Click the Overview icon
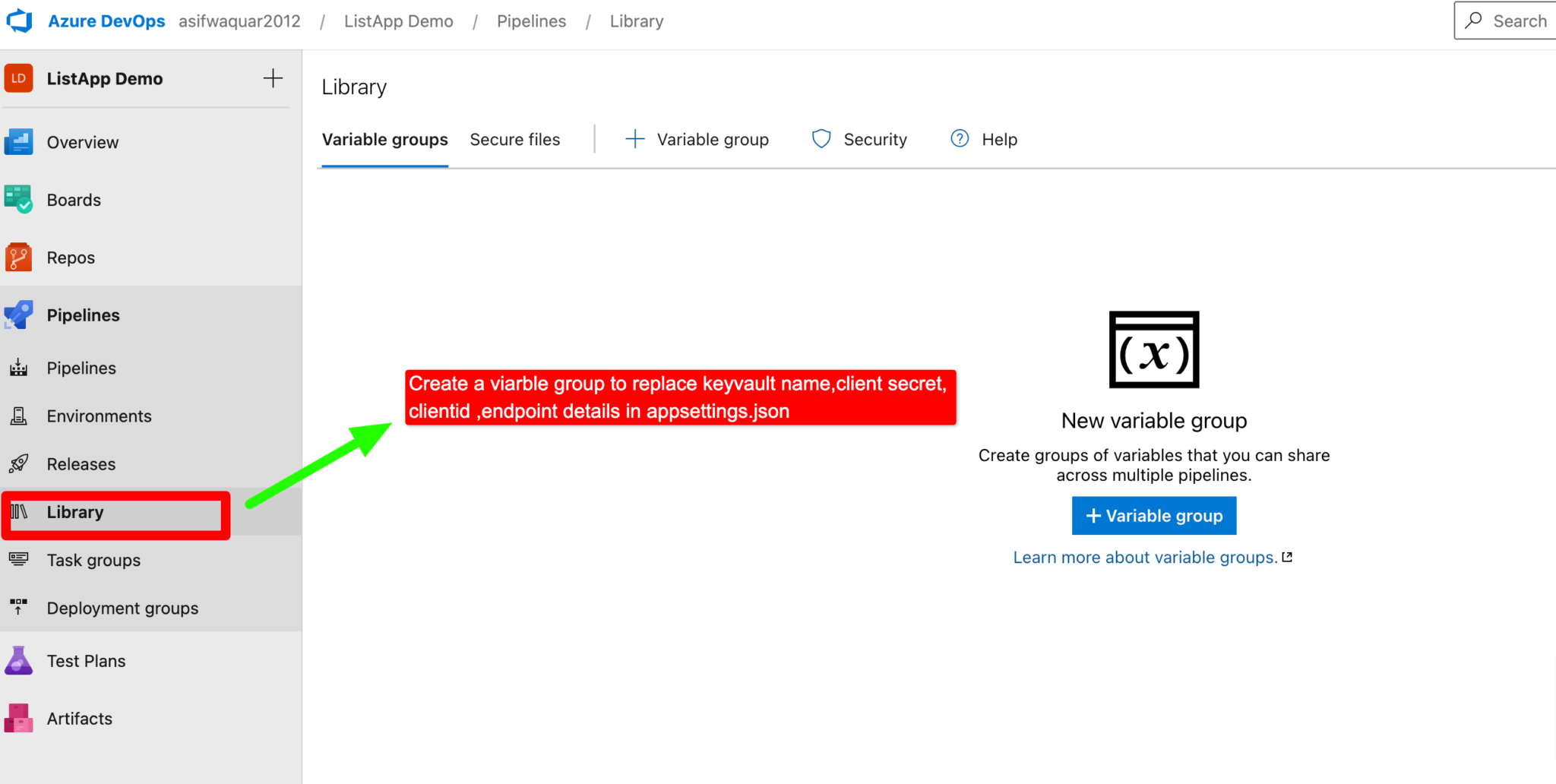 [x=18, y=142]
